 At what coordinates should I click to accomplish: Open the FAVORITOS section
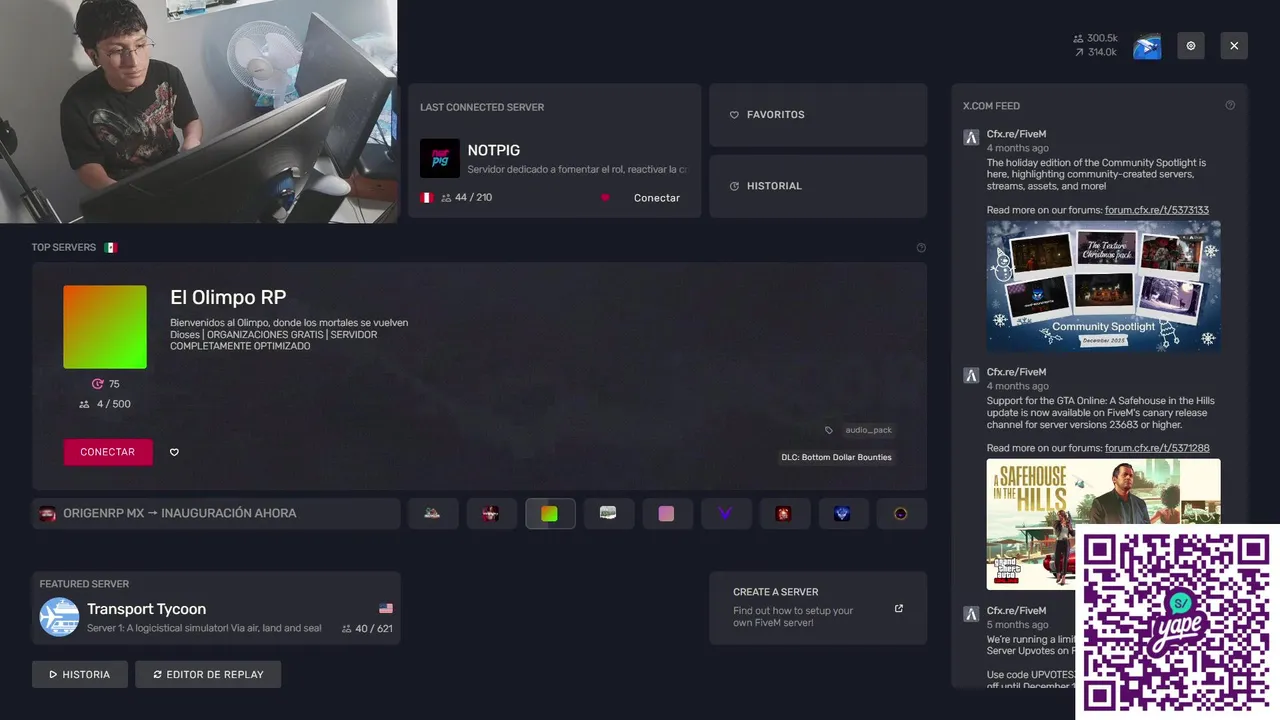pos(818,115)
